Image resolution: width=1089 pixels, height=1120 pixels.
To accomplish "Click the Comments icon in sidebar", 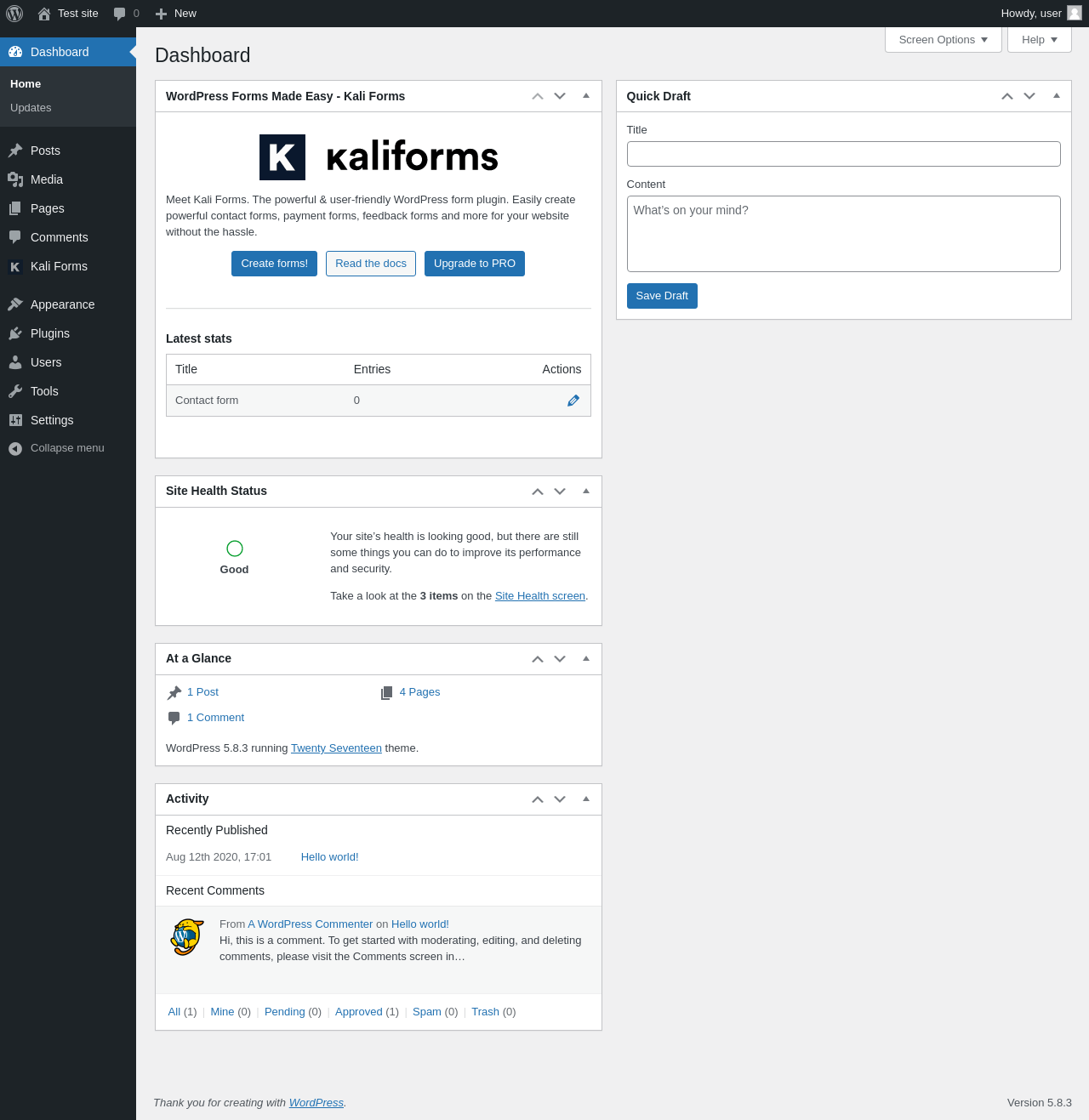I will [x=15, y=237].
